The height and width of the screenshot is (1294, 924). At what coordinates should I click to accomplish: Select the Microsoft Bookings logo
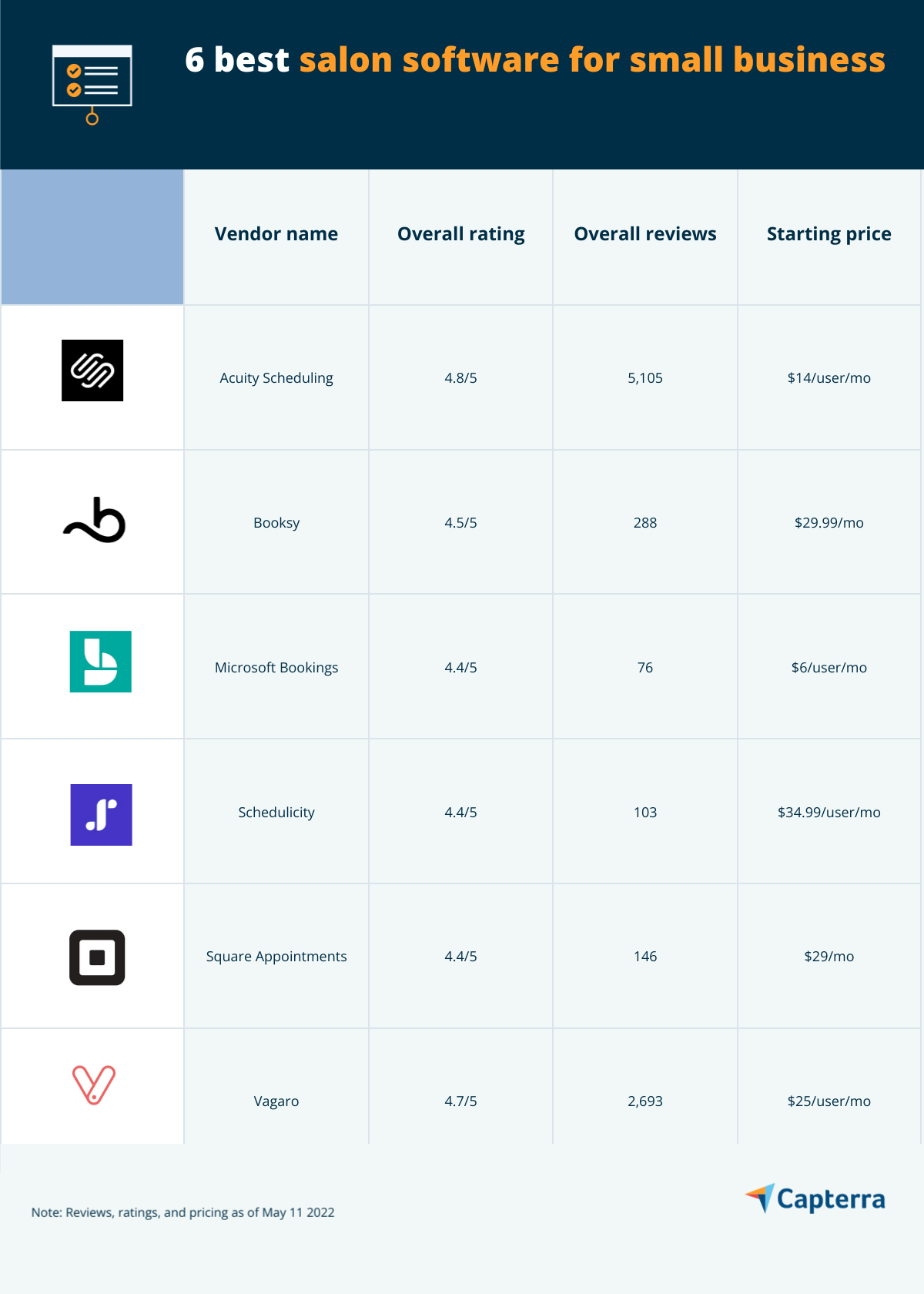tap(100, 662)
